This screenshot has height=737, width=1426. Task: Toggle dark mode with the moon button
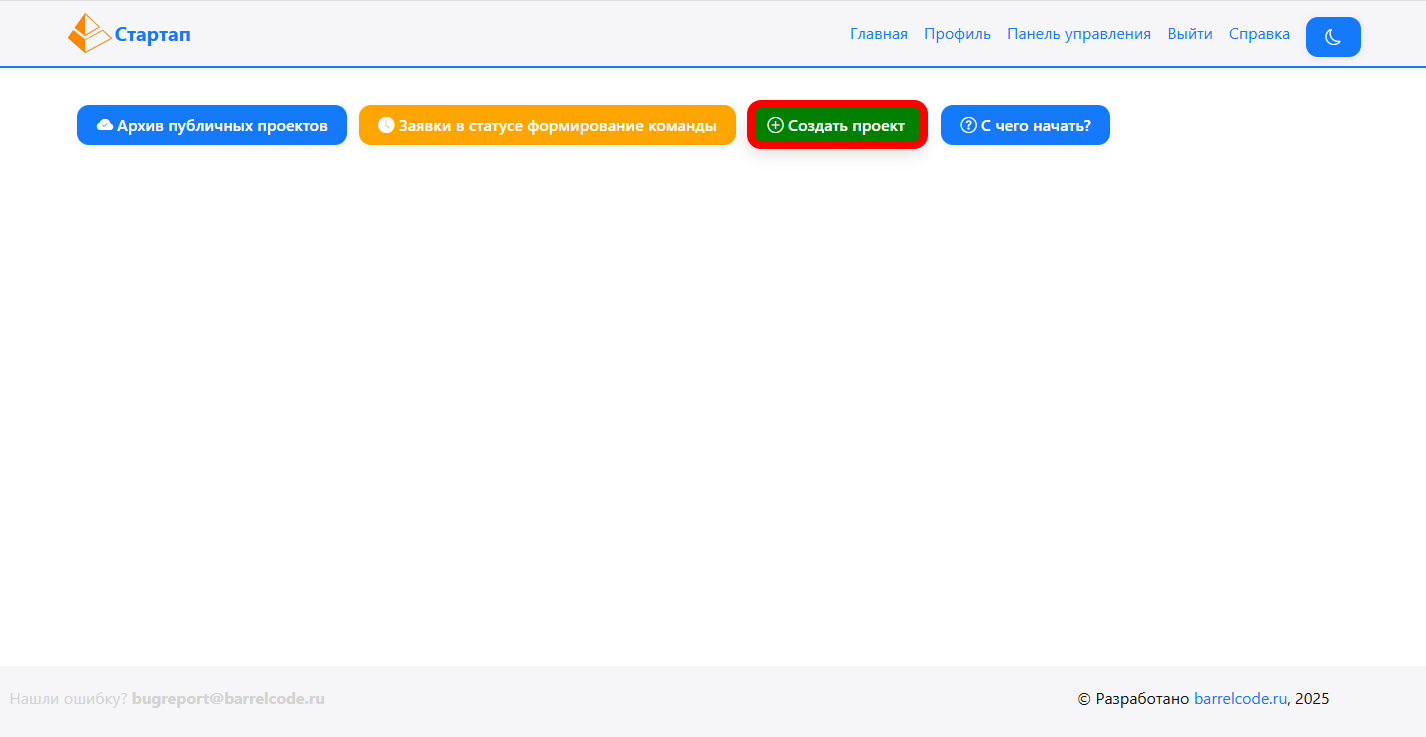1333,37
